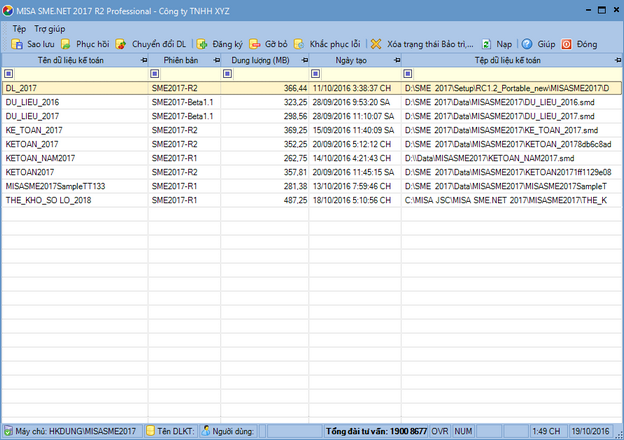This screenshot has height=440, width=624.
Task: Select the KETOAN_2017 row
Action: point(312,144)
